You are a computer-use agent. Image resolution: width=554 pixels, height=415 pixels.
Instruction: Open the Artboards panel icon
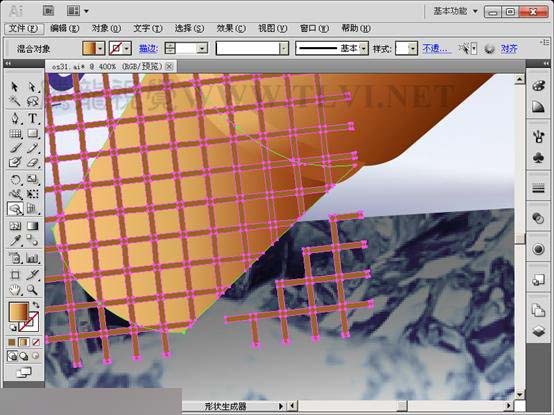(x=538, y=310)
